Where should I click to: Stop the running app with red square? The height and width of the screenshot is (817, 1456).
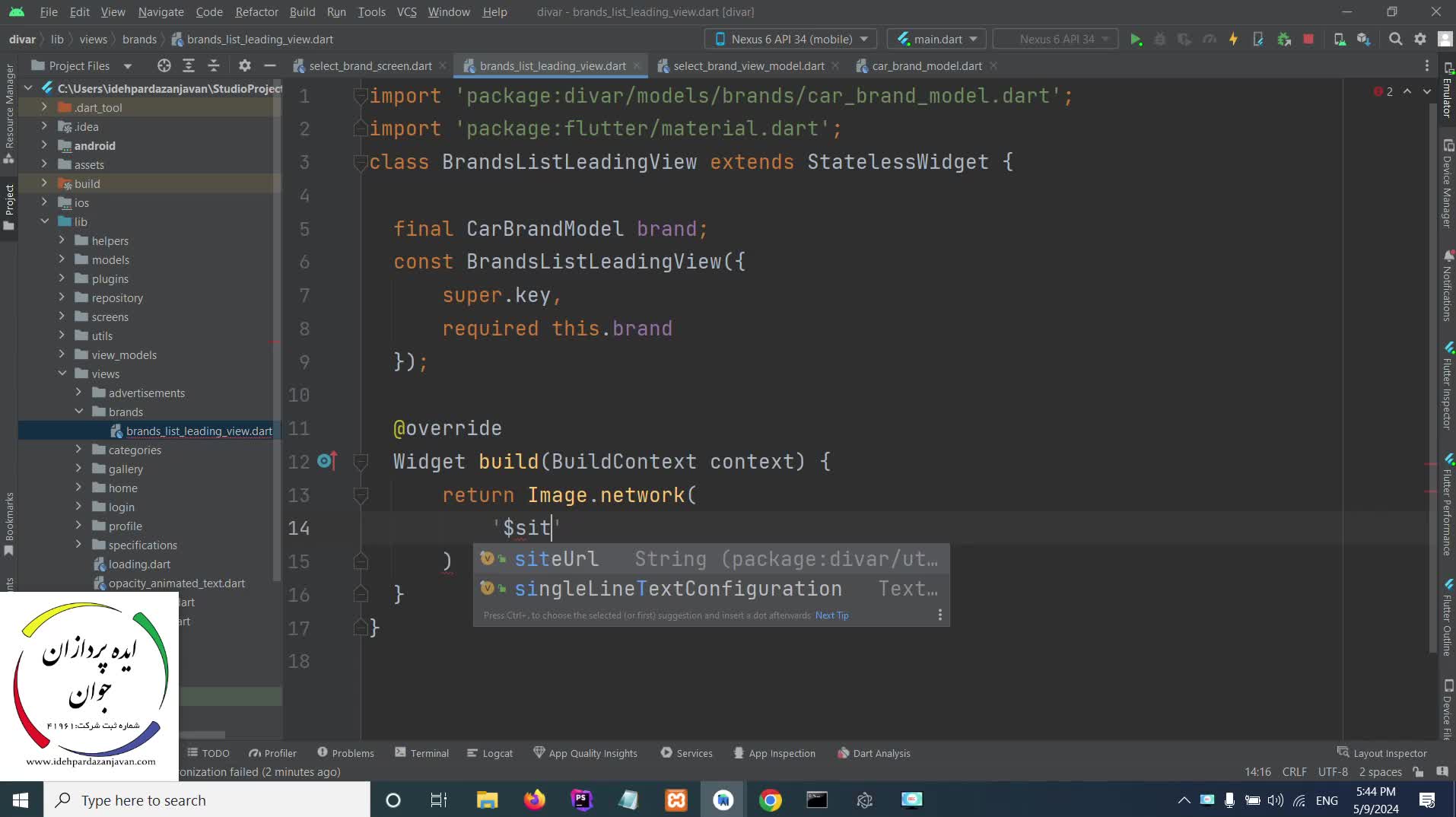tap(1308, 40)
